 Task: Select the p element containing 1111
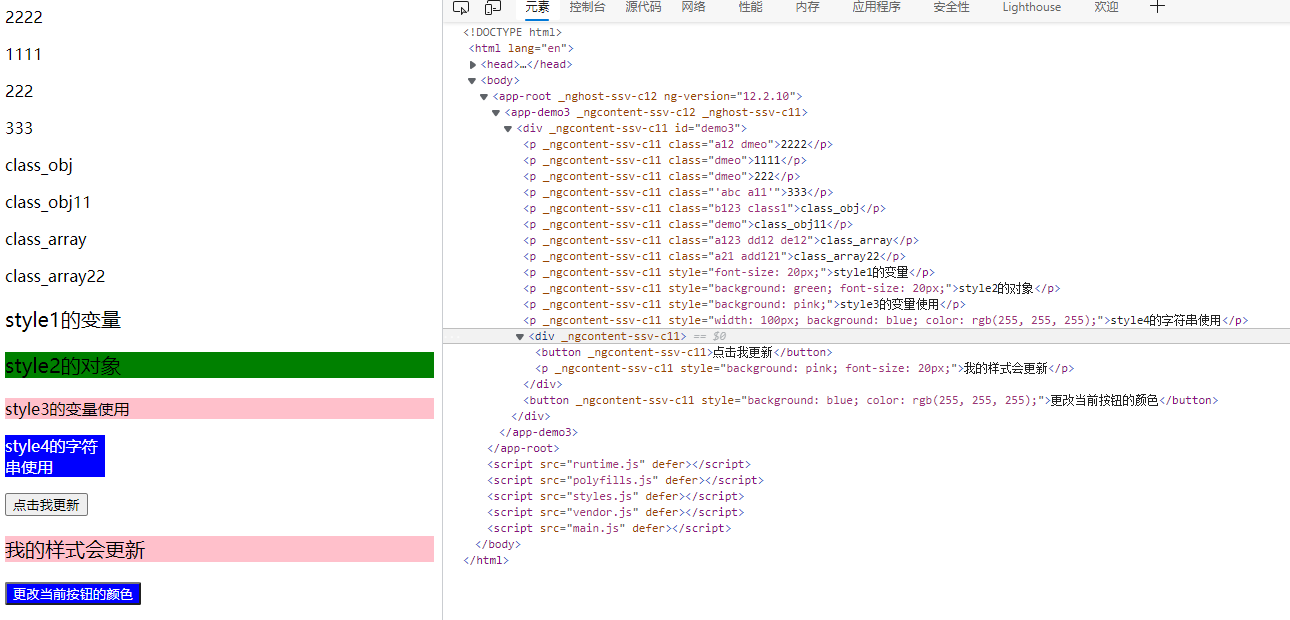(665, 160)
